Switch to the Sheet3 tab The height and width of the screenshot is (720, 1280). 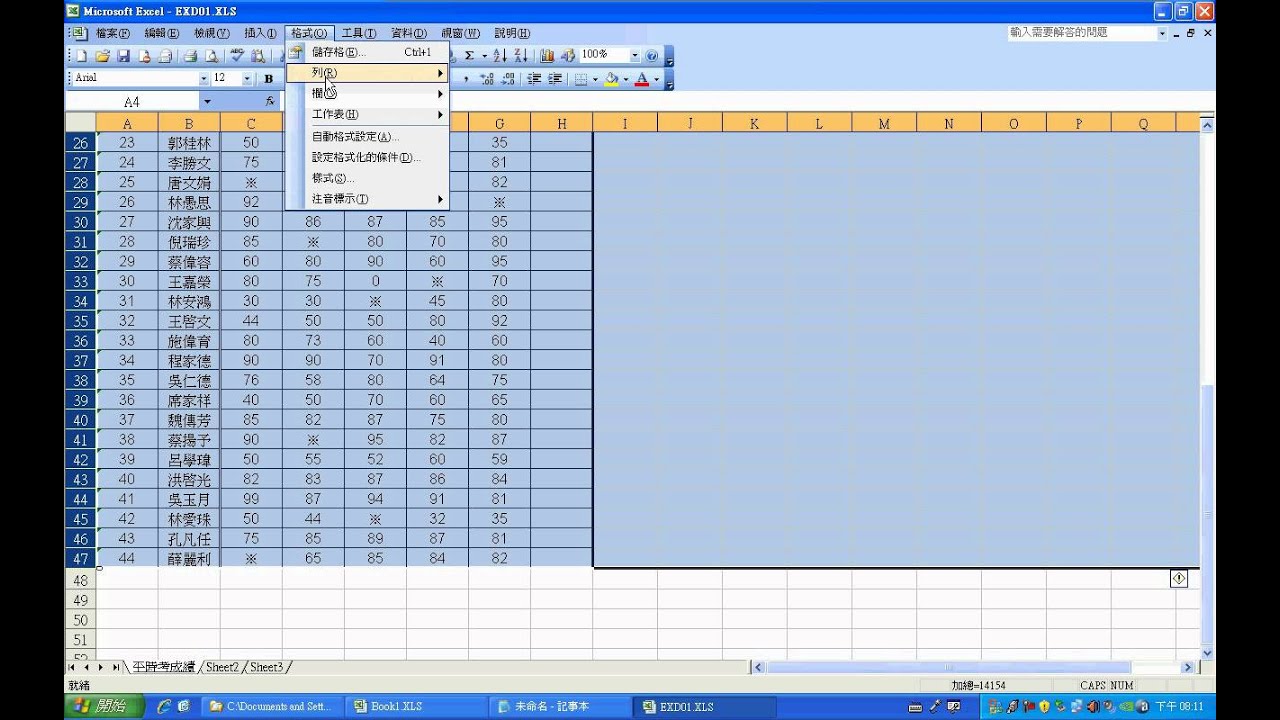[x=266, y=667]
